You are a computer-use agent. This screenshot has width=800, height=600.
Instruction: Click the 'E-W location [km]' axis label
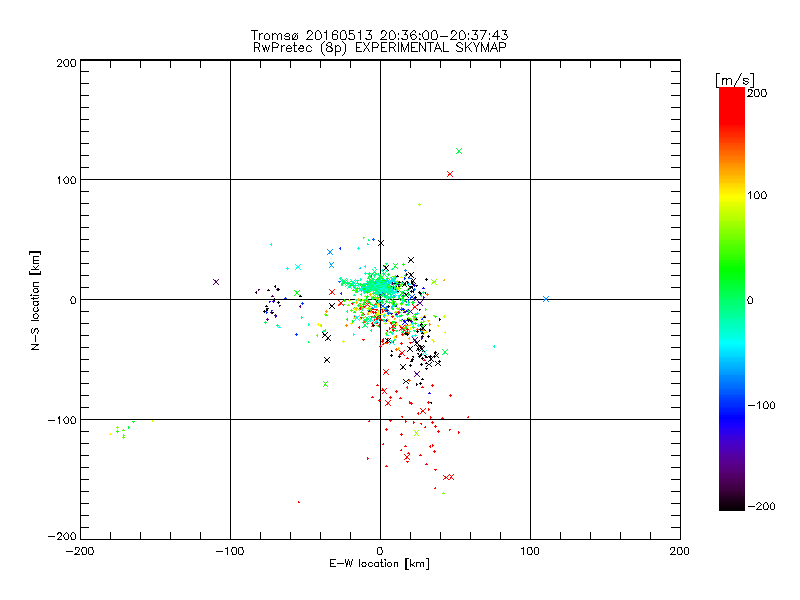pos(379,564)
